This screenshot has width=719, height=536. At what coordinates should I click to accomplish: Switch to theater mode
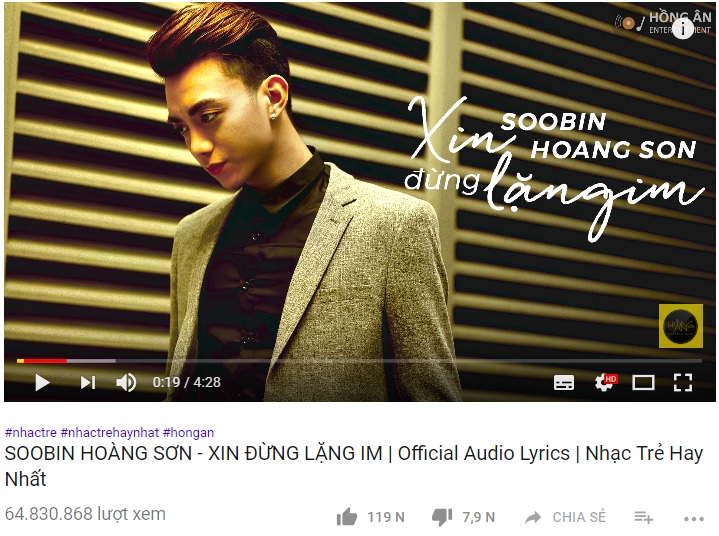[x=643, y=382]
